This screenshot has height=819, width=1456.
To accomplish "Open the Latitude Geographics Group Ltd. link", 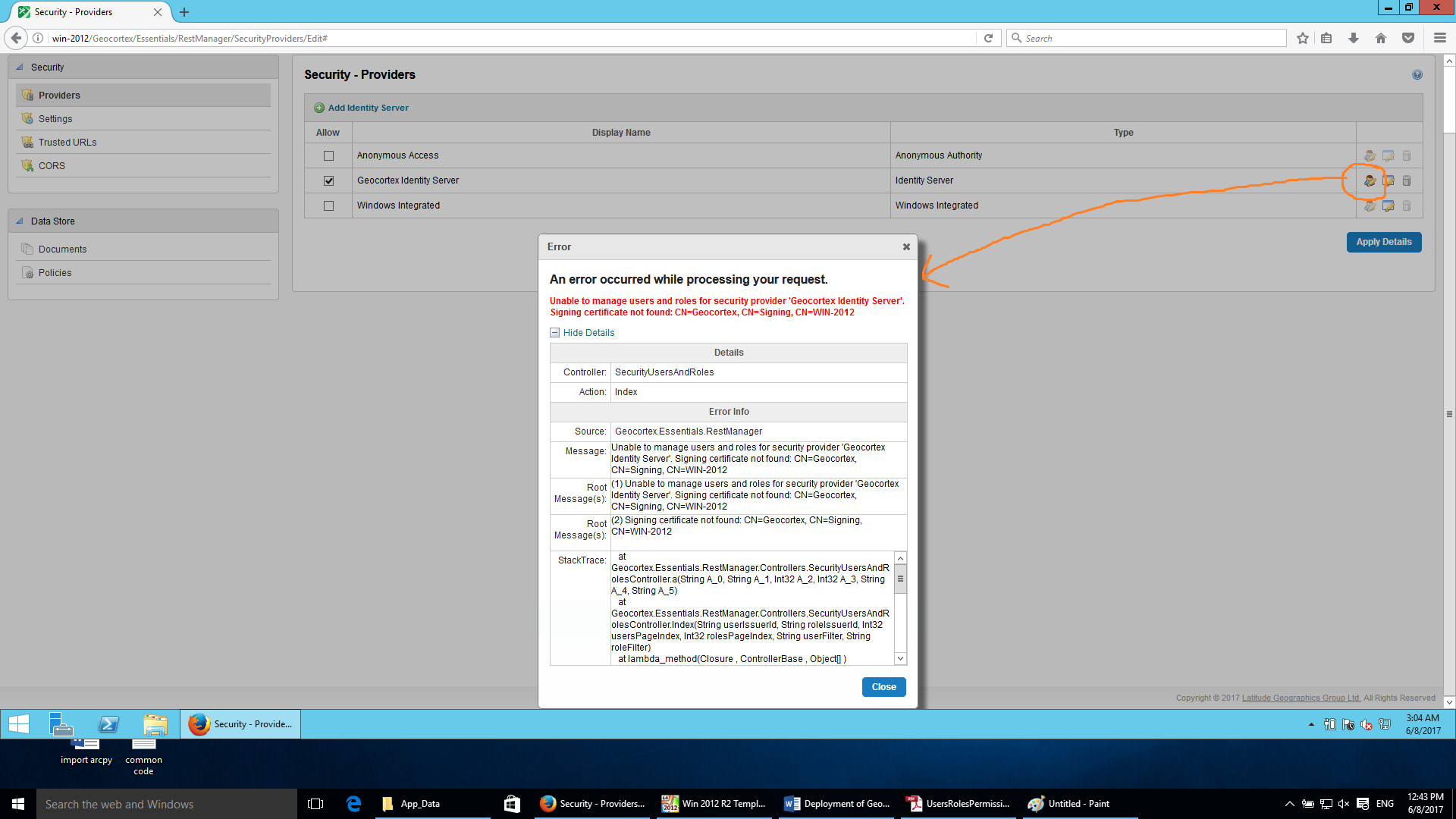I will (1301, 698).
